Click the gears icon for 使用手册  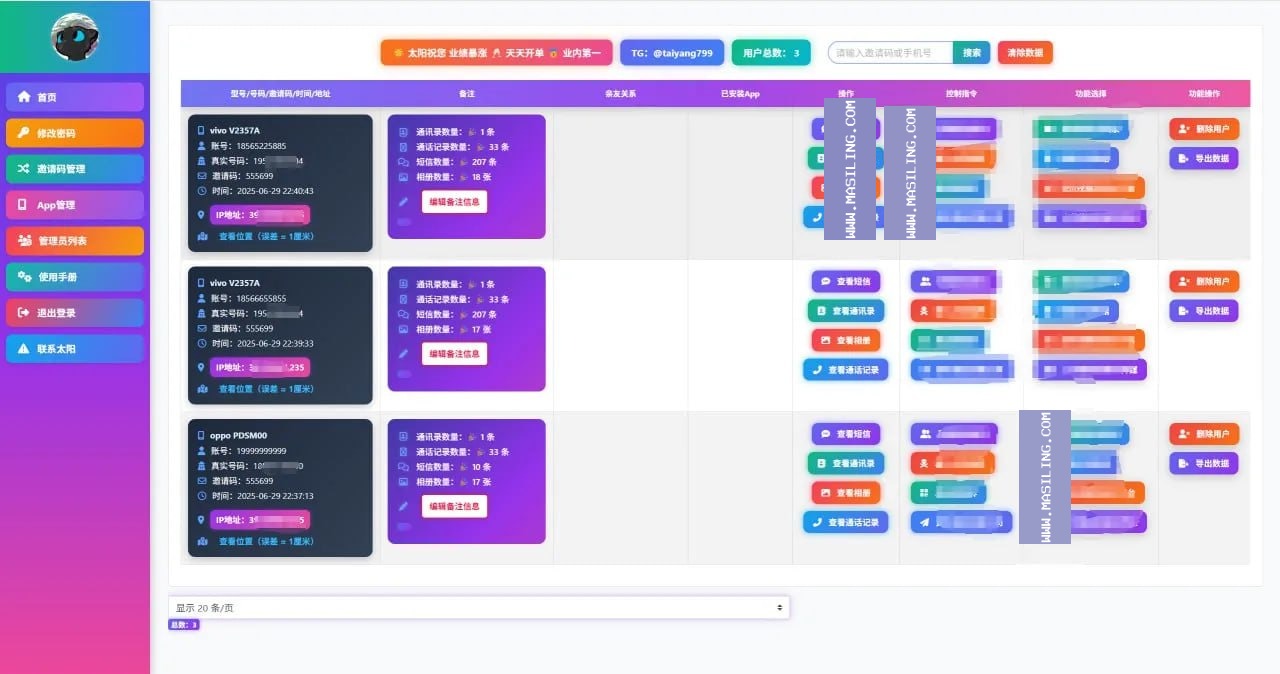(24, 277)
